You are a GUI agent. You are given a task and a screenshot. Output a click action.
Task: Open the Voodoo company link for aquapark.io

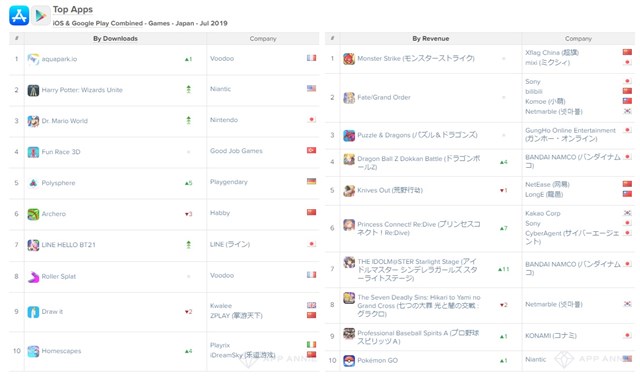(222, 58)
